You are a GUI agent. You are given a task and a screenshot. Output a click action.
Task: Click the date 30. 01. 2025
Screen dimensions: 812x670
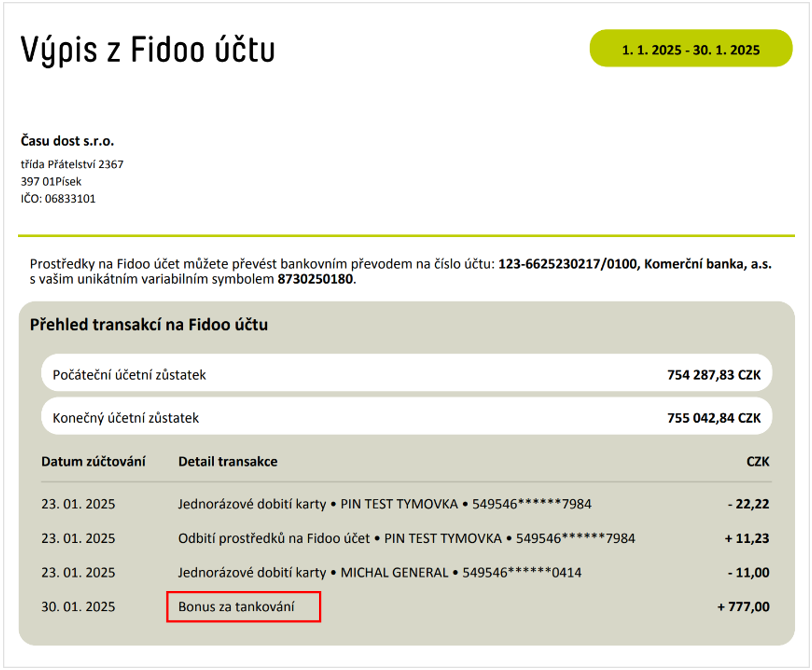[x=78, y=607]
